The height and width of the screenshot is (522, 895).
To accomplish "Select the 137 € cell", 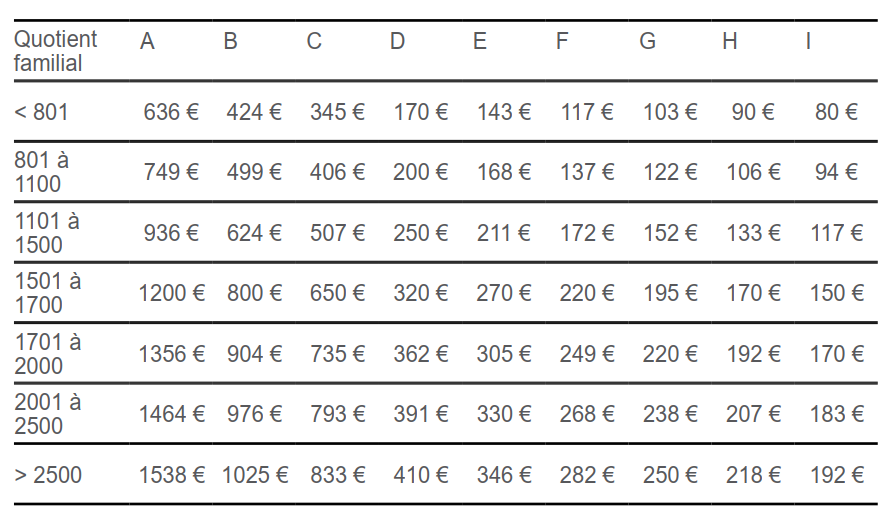I will click(587, 172).
